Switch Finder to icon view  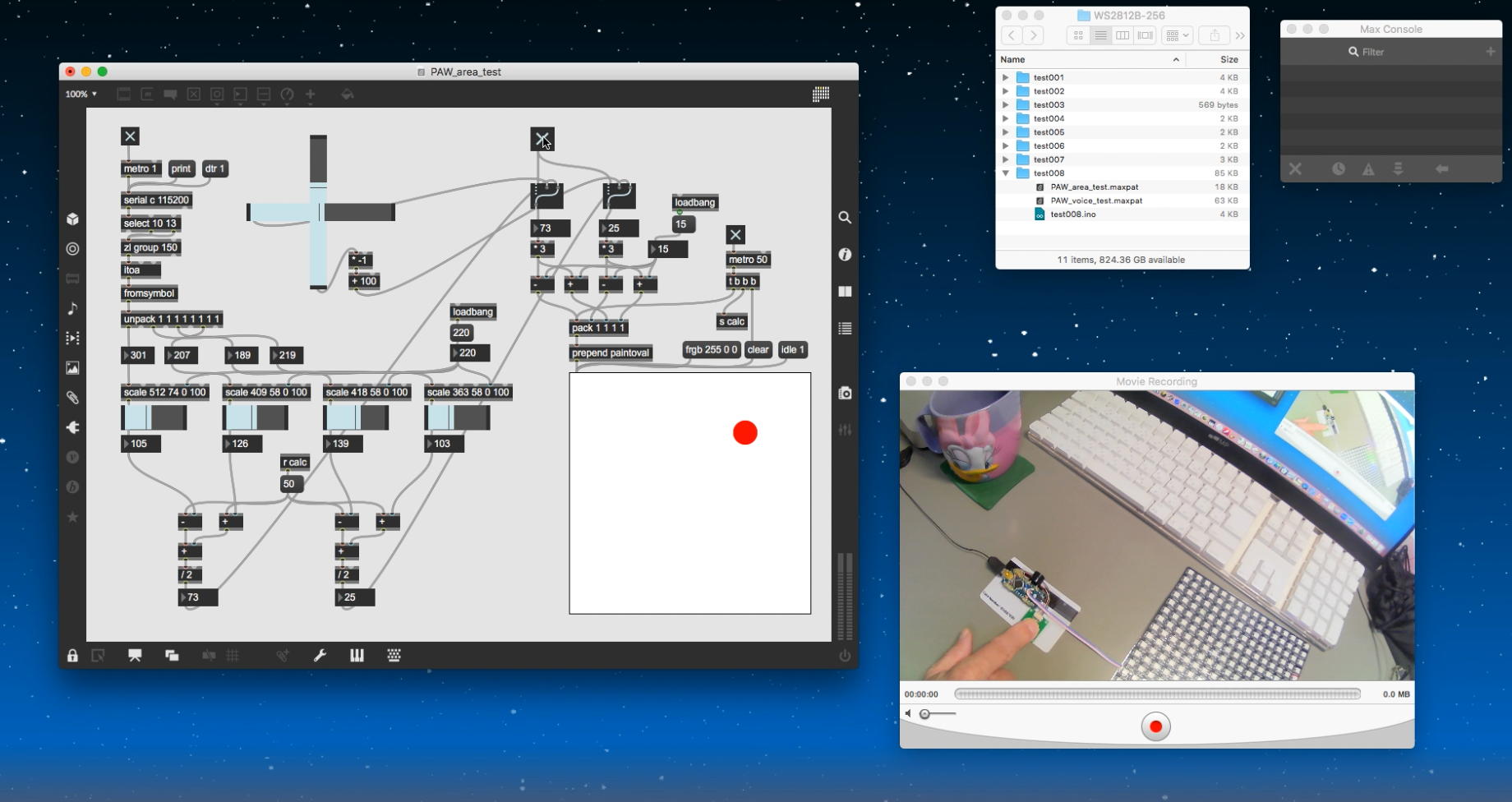pyautogui.click(x=1078, y=35)
